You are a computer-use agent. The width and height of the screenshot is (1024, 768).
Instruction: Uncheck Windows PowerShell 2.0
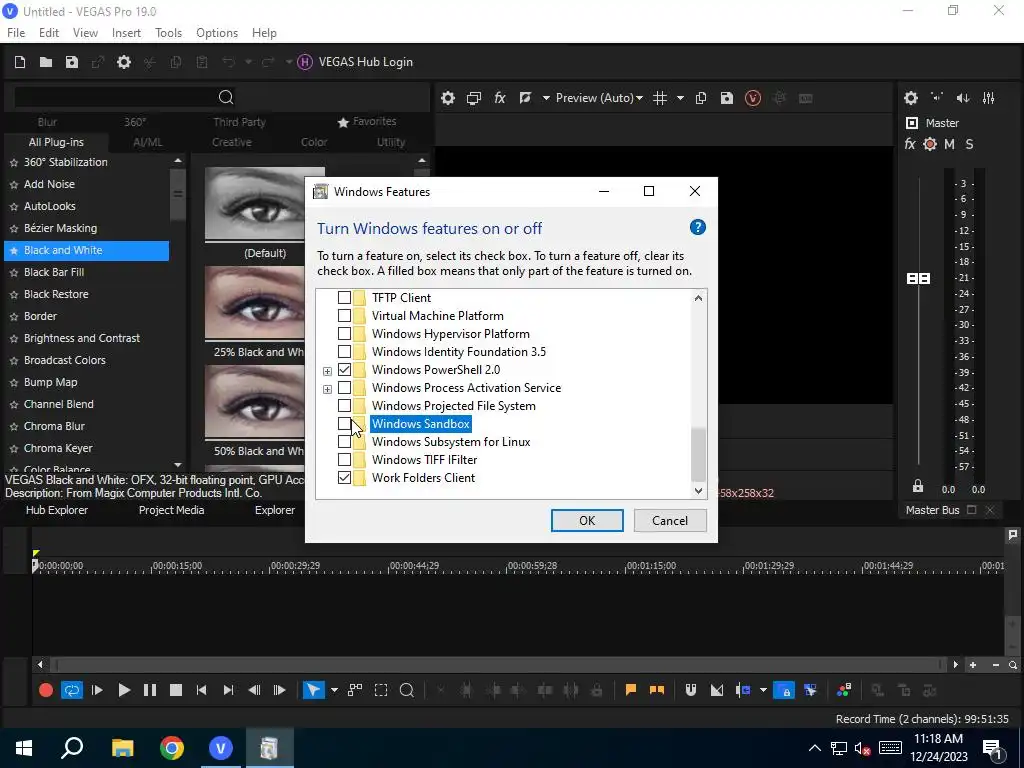coord(344,370)
